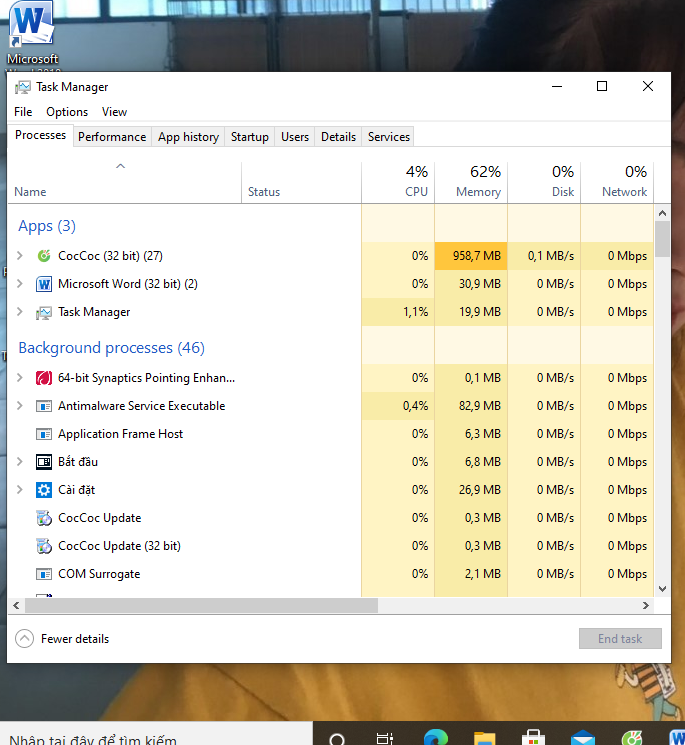Open Task View on the taskbar
The image size is (685, 745).
[x=385, y=738]
